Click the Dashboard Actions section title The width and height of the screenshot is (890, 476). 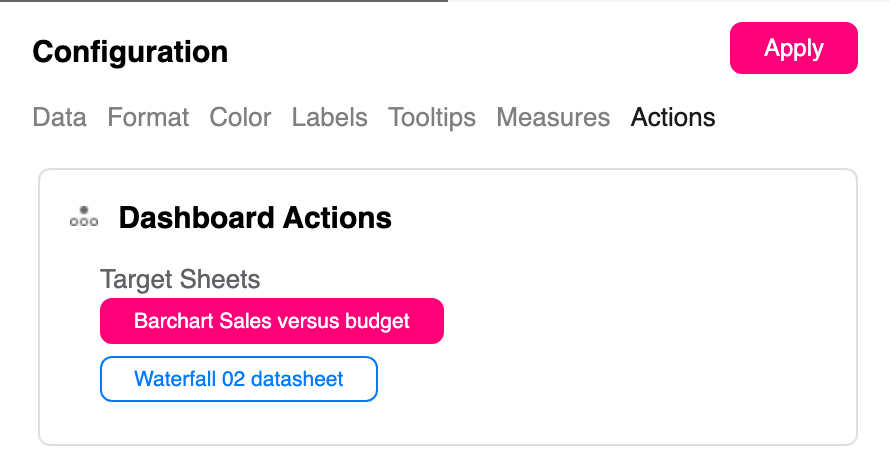tap(255, 217)
